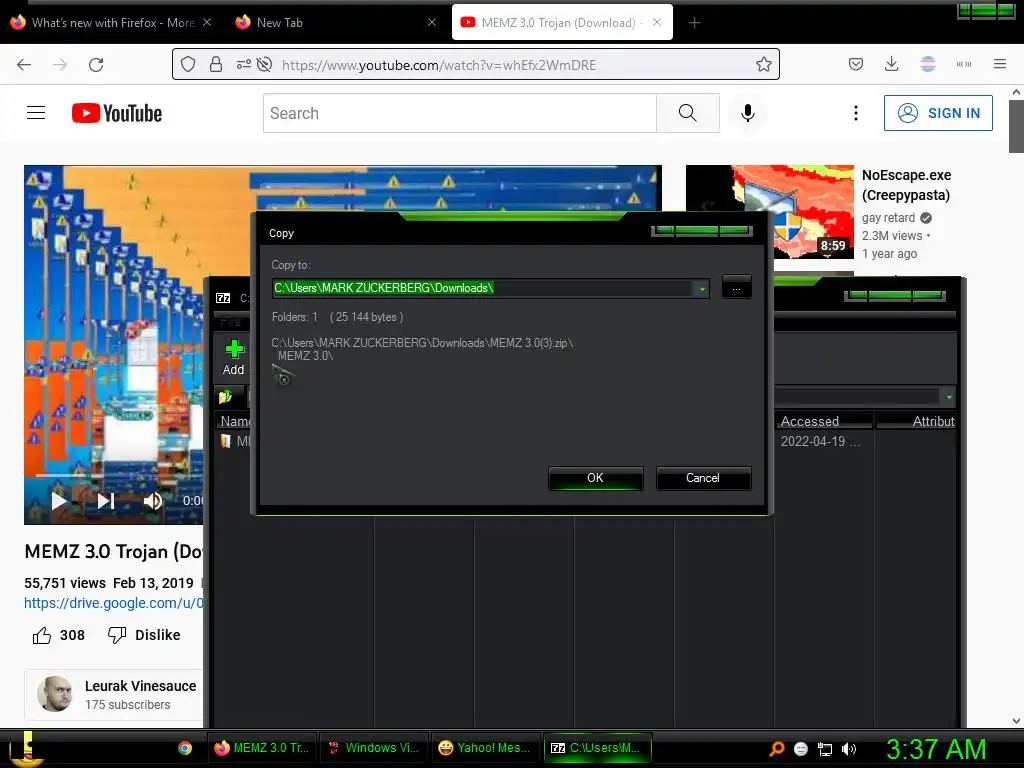Open YouTube settings three-dot menu
Image resolution: width=1024 pixels, height=768 pixels.
[x=856, y=113]
